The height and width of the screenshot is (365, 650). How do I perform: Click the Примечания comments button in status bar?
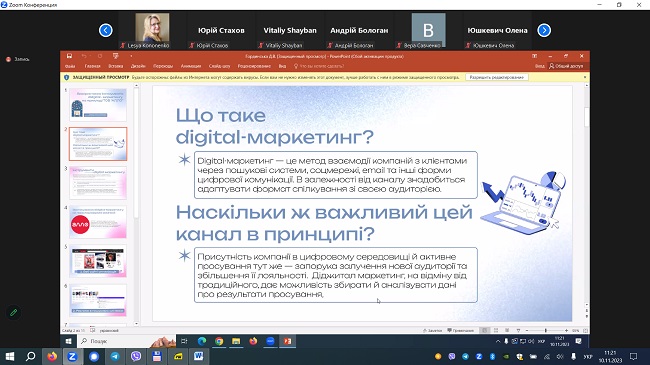click(x=460, y=331)
